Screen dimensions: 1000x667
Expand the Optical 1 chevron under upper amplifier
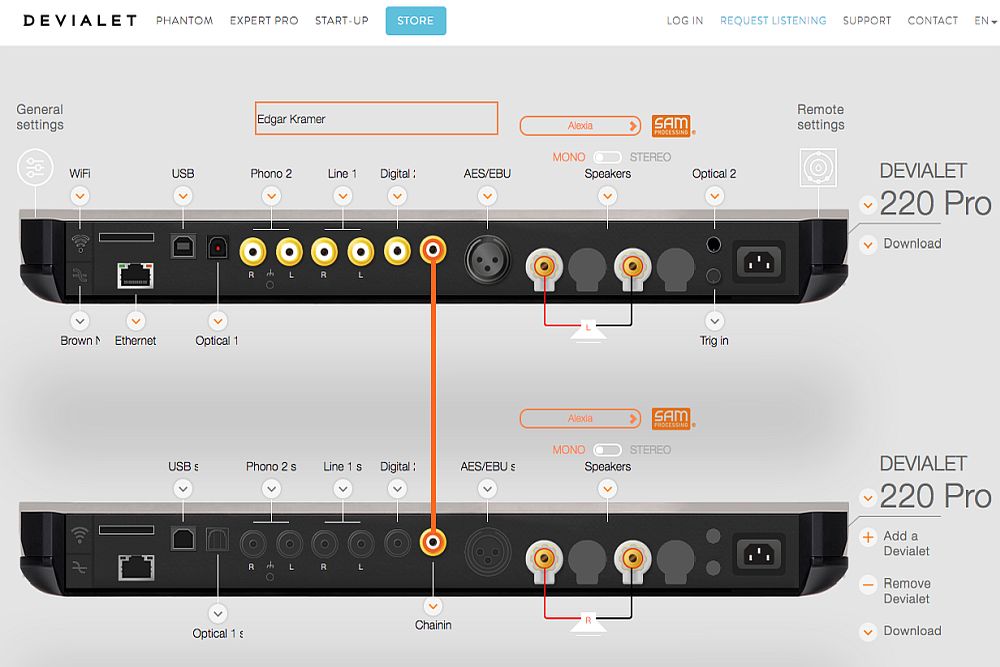point(218,321)
